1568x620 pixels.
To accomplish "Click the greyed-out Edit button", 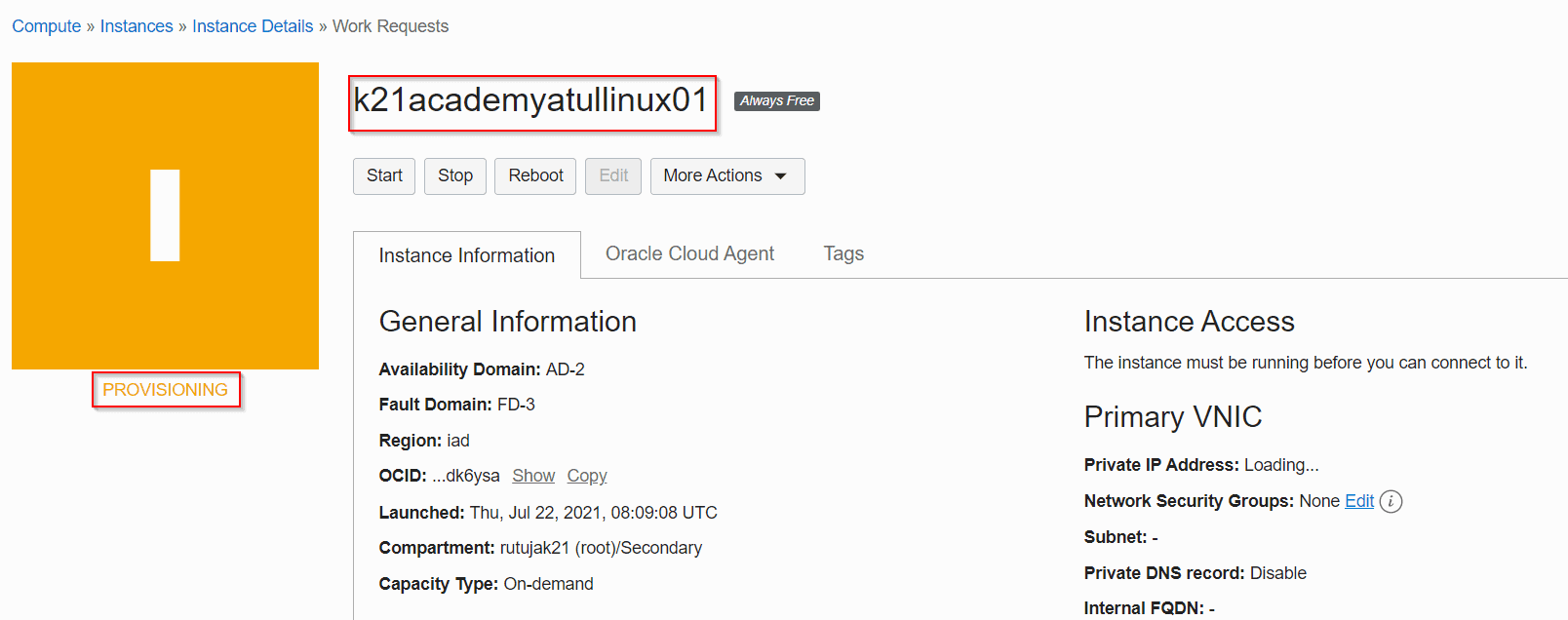I will (x=613, y=176).
